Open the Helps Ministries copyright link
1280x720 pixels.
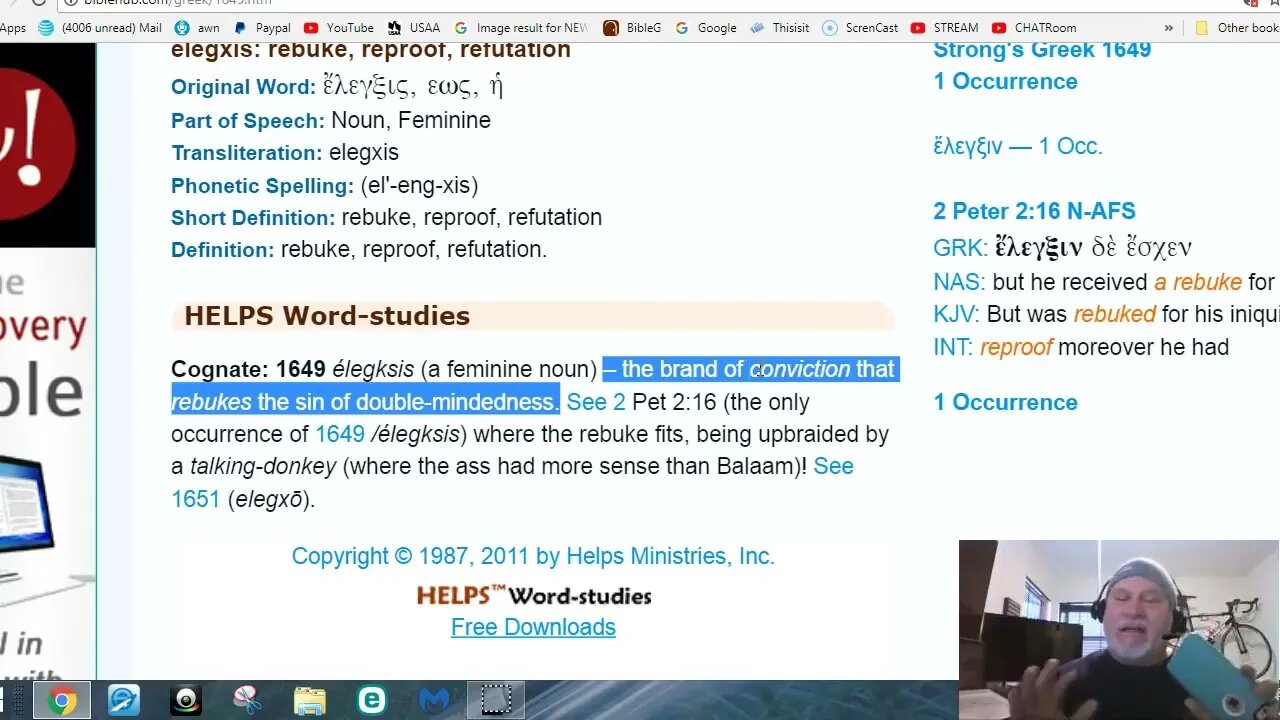533,556
